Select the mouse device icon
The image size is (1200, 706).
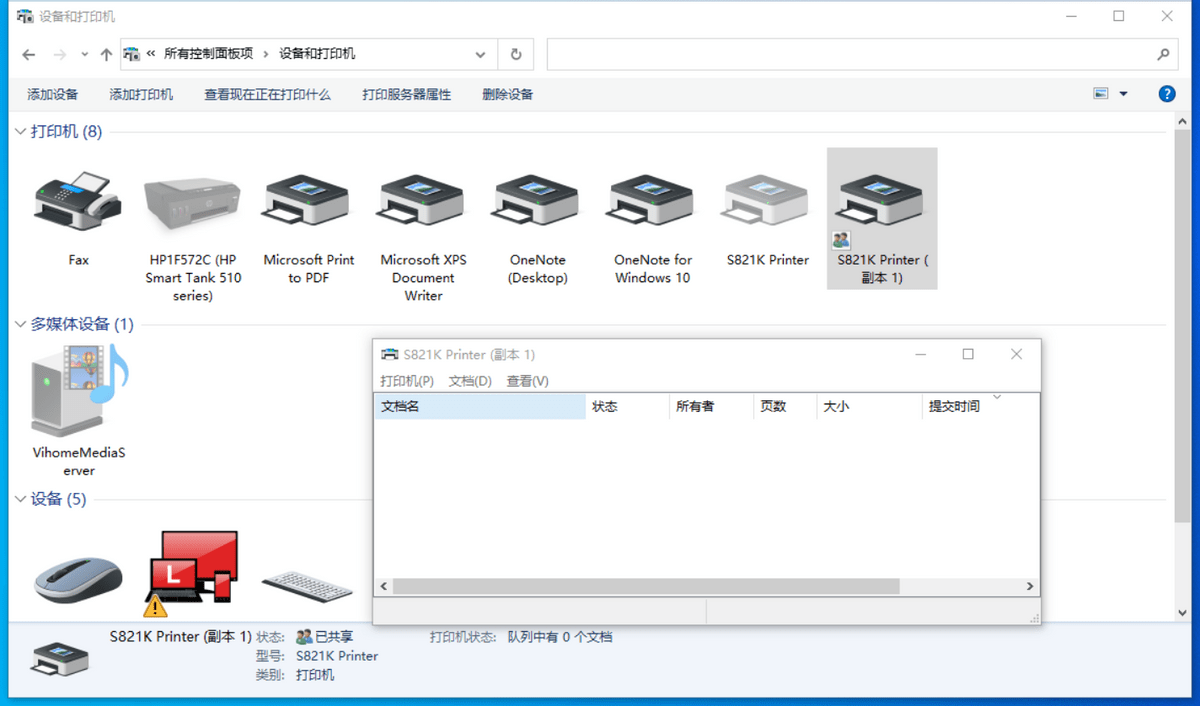point(78,579)
